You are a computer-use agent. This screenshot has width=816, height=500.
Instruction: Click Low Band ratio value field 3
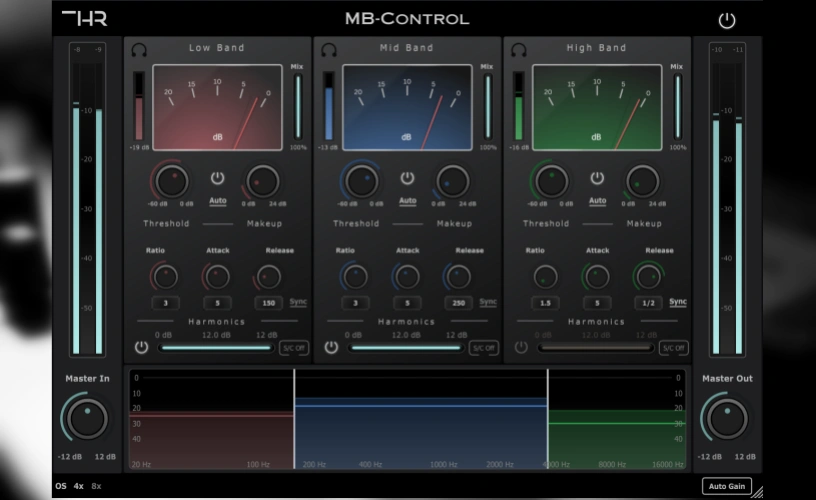tap(165, 303)
